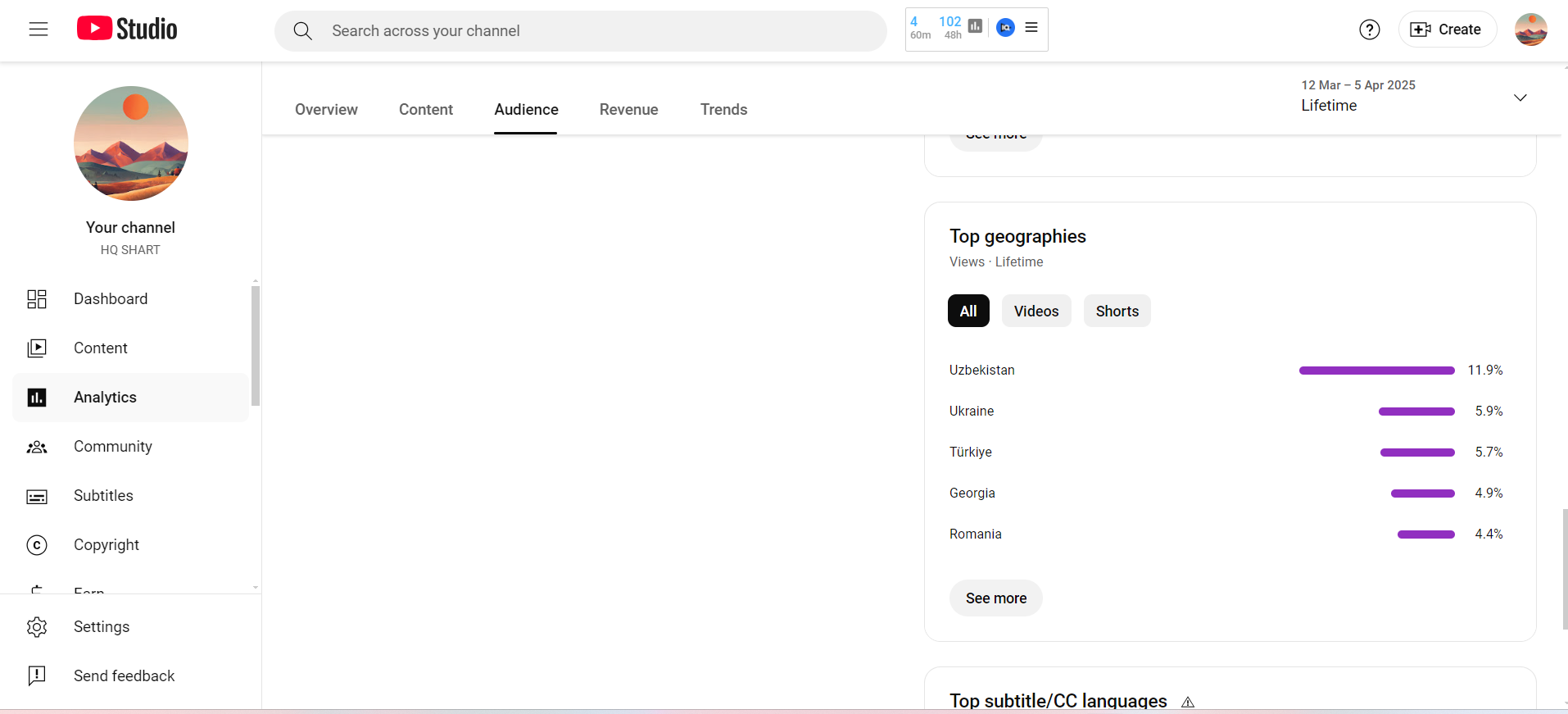Click the Send feedback icon
1568x714 pixels.
click(x=37, y=675)
